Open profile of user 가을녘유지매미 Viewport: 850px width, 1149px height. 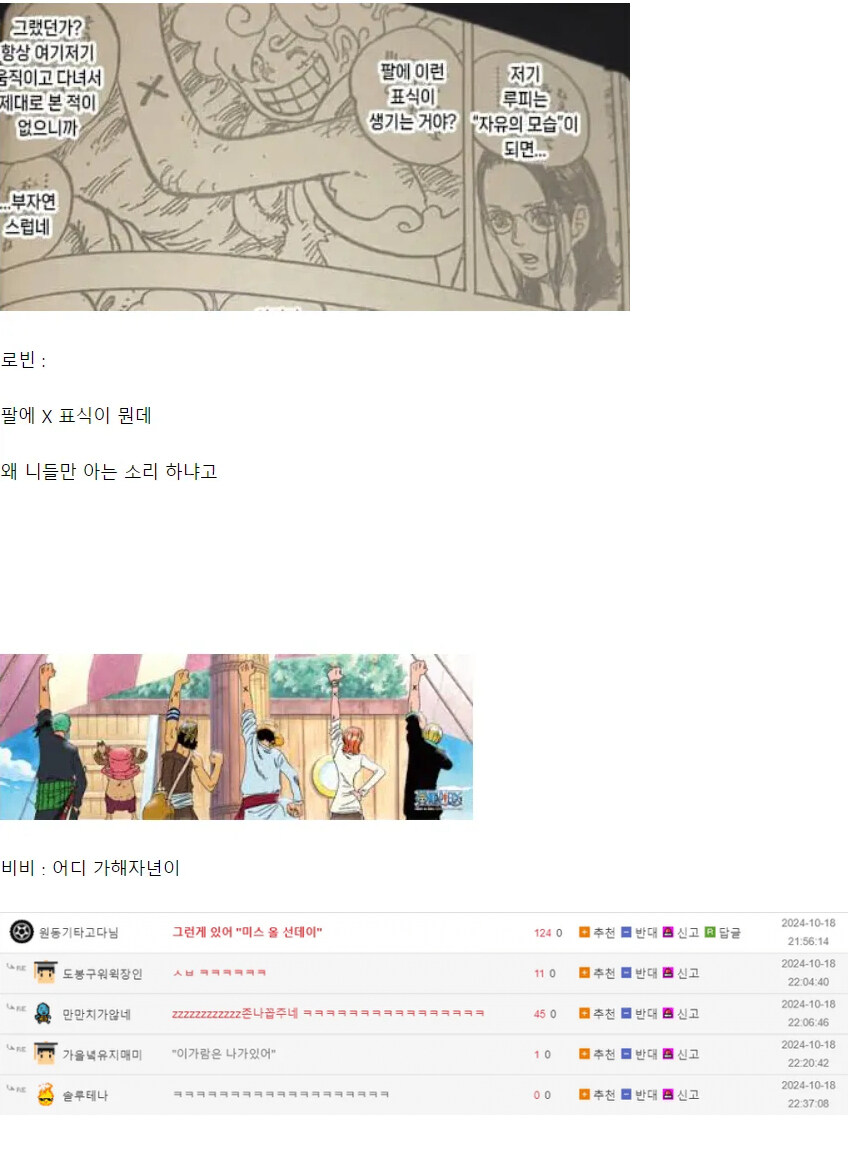point(102,1054)
